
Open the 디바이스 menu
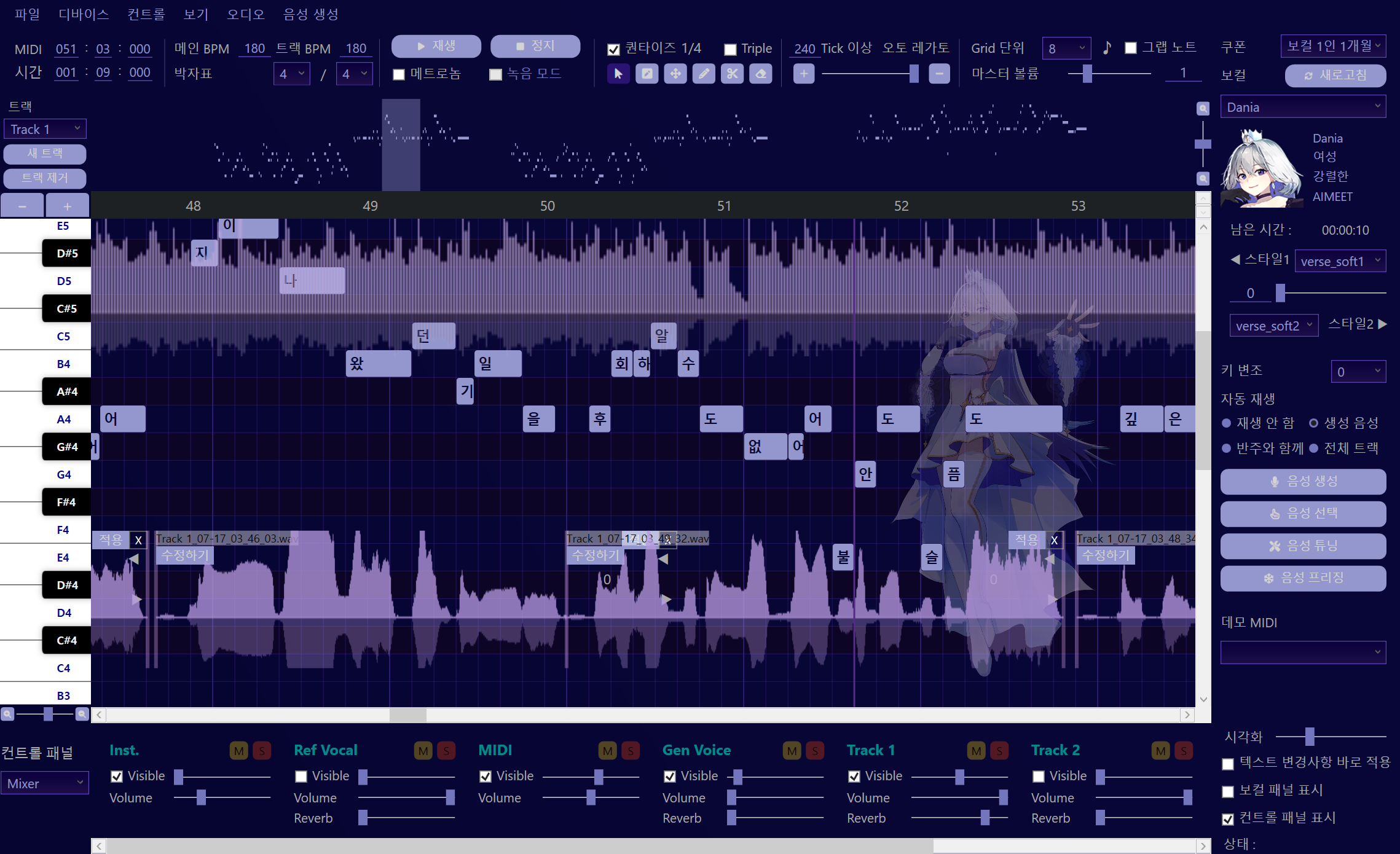pos(84,14)
